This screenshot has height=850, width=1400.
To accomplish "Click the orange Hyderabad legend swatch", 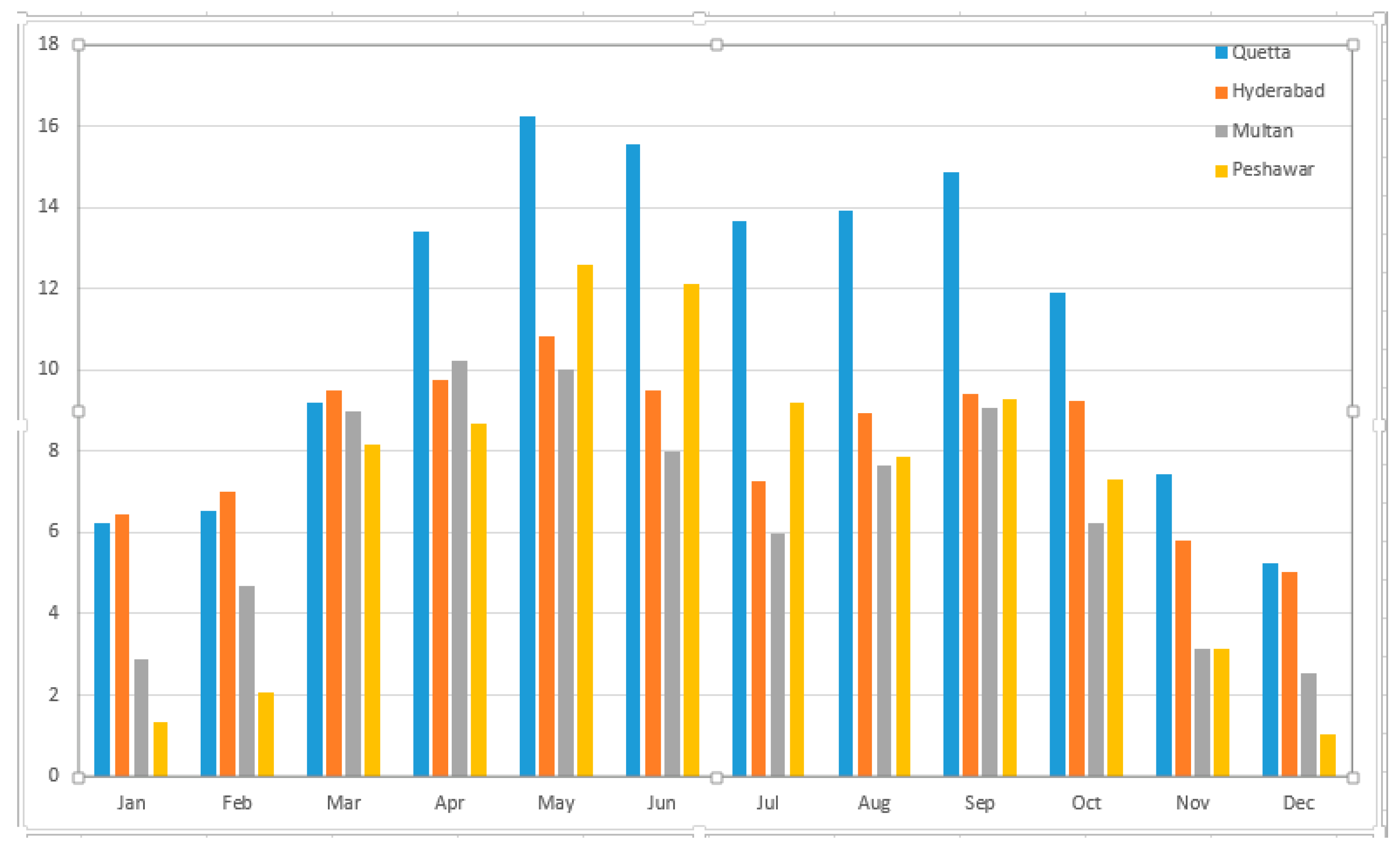I will (x=1221, y=93).
